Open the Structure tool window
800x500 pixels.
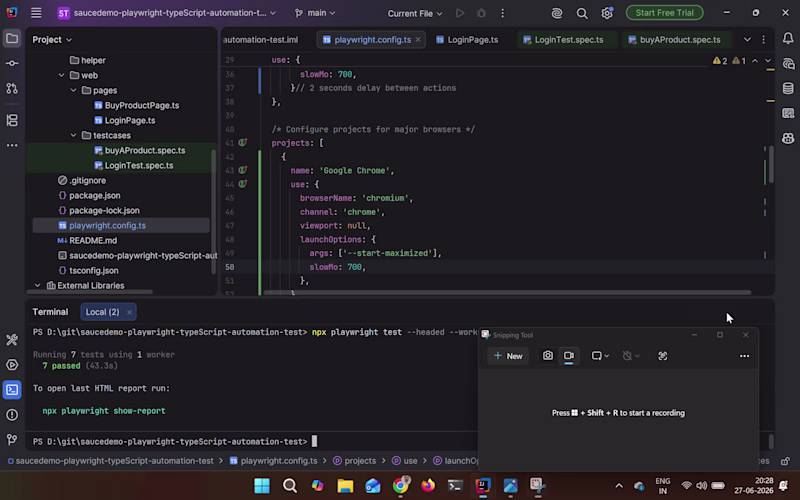pos(12,120)
